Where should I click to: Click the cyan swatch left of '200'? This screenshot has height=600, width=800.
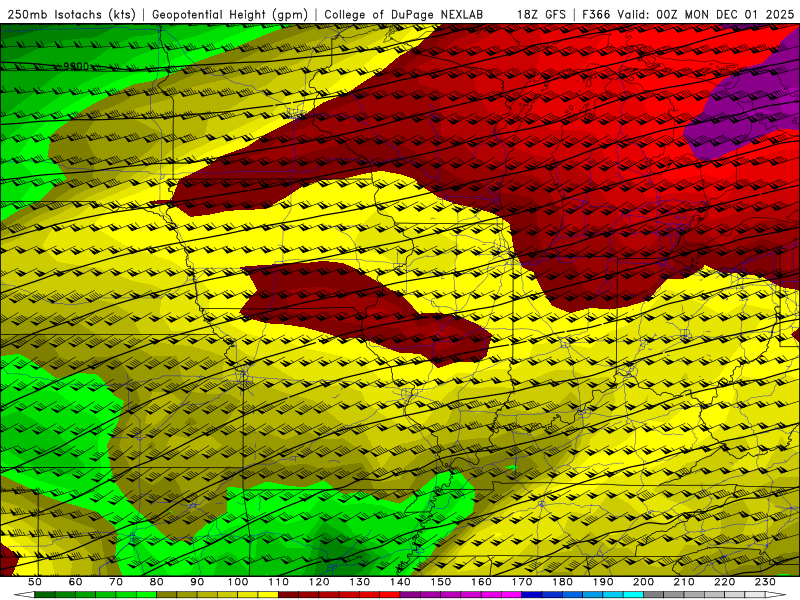633,595
